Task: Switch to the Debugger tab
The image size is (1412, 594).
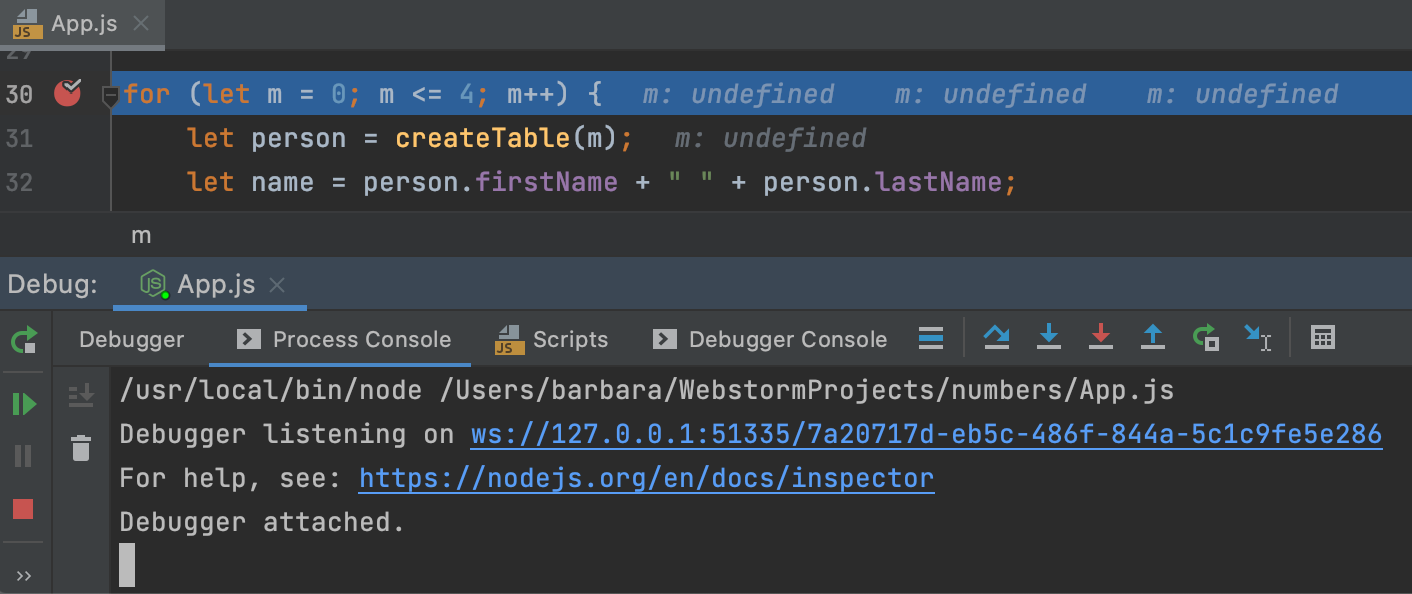Action: coord(131,340)
